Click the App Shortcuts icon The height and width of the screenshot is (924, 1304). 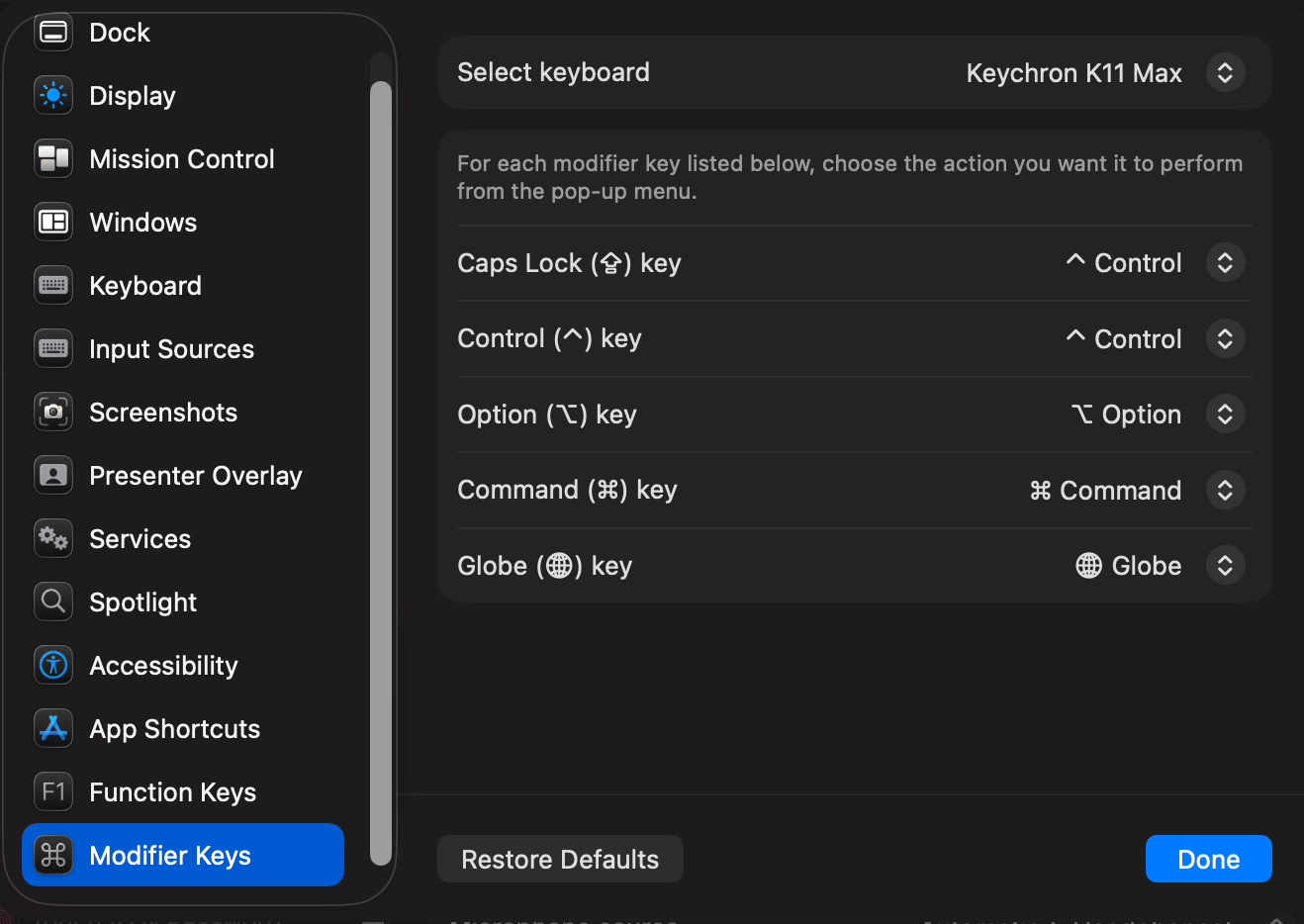tap(53, 729)
